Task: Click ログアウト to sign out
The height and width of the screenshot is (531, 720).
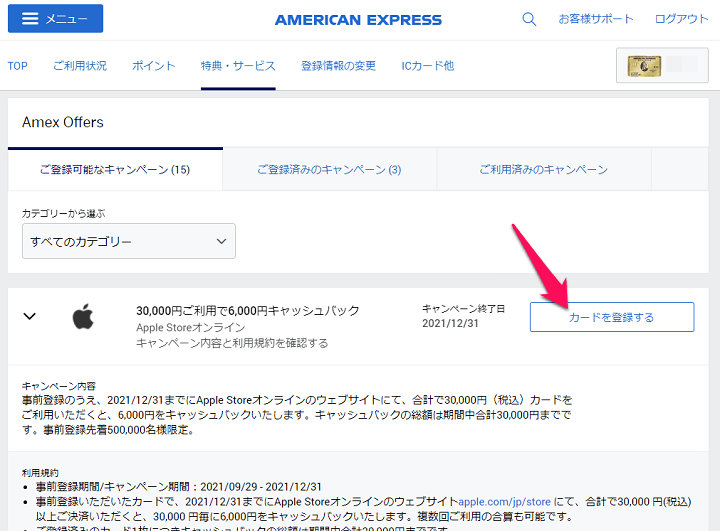Action: coord(681,19)
